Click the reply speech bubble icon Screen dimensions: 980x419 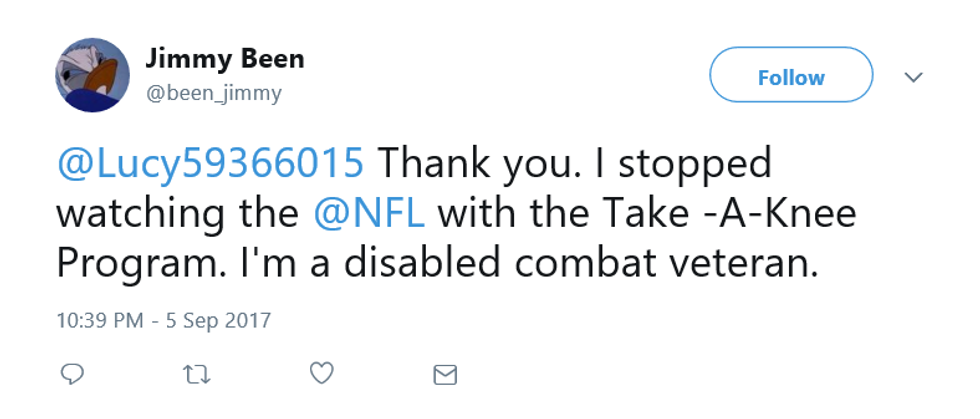click(x=72, y=374)
